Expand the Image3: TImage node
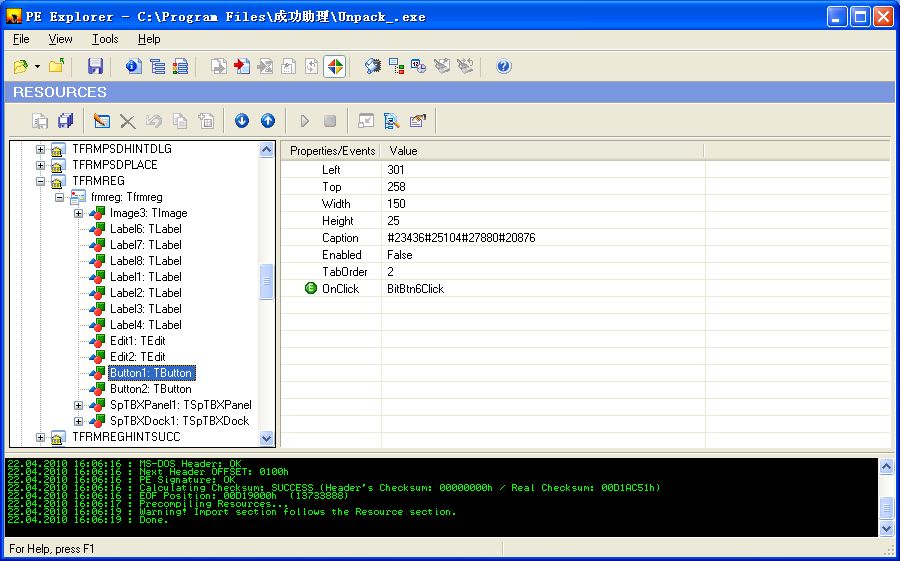The height and width of the screenshot is (561, 900). tap(78, 214)
